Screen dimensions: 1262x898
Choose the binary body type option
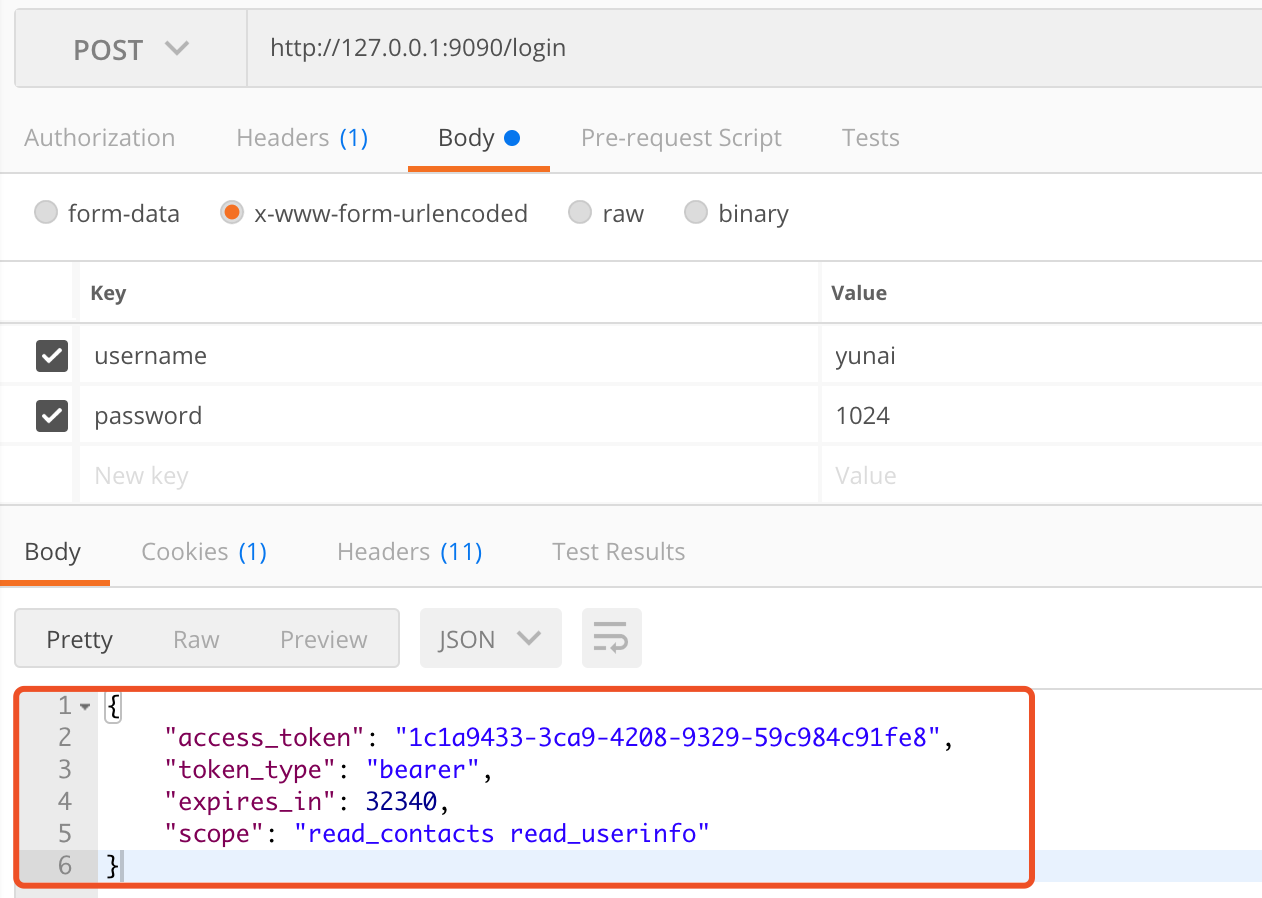click(696, 213)
